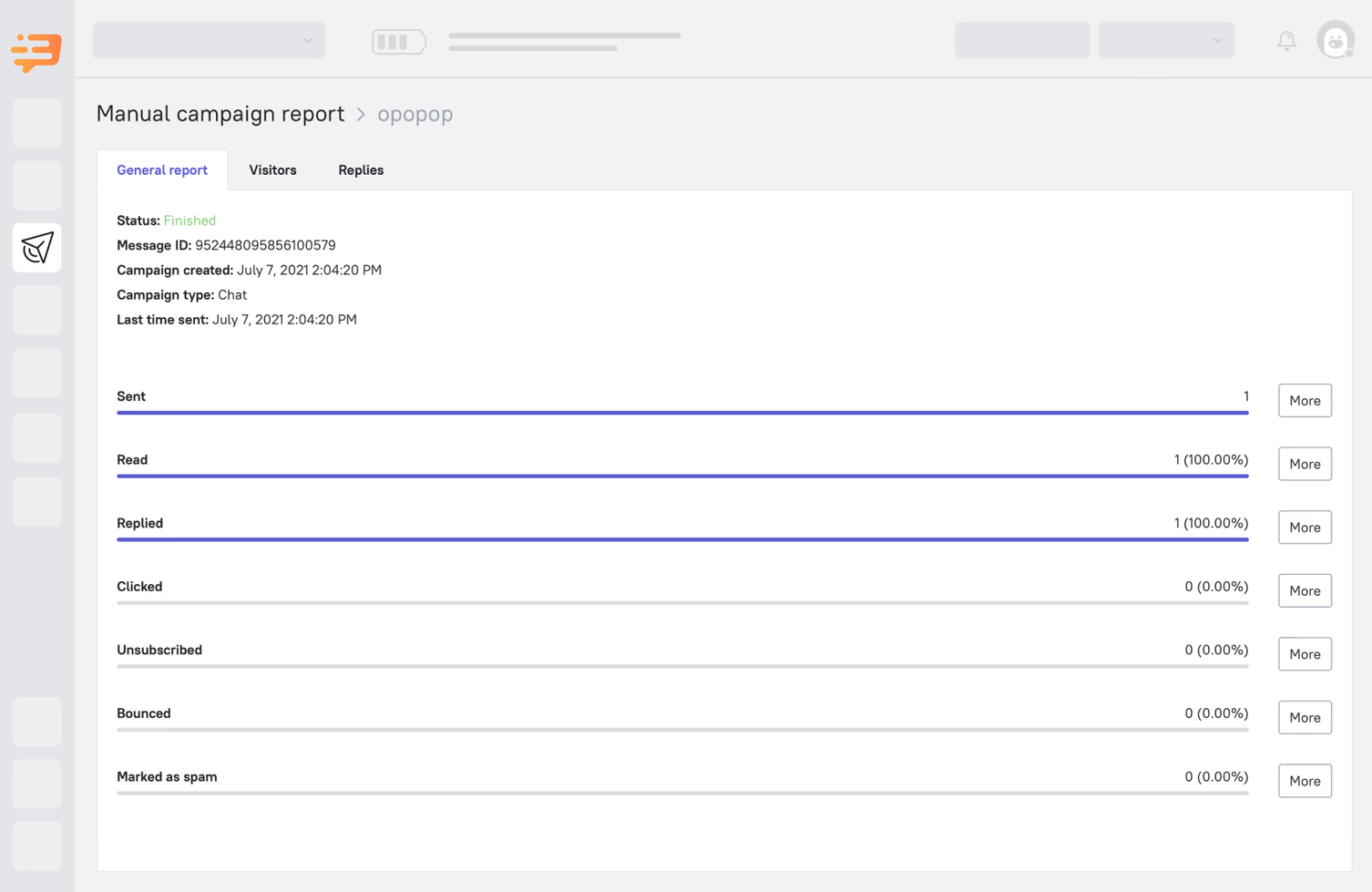Click the bottom-most sidebar icon
The width and height of the screenshot is (1372, 892).
click(36, 846)
